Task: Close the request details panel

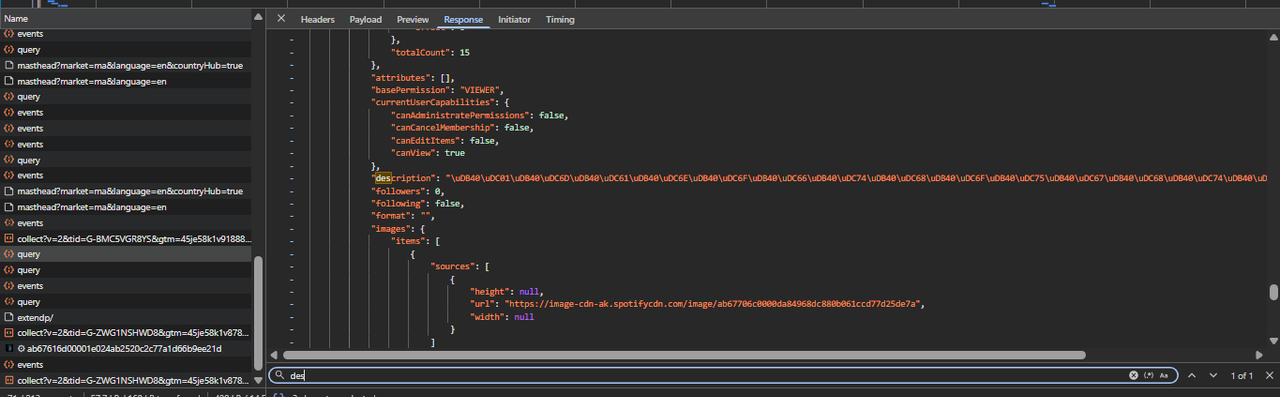Action: click(281, 19)
